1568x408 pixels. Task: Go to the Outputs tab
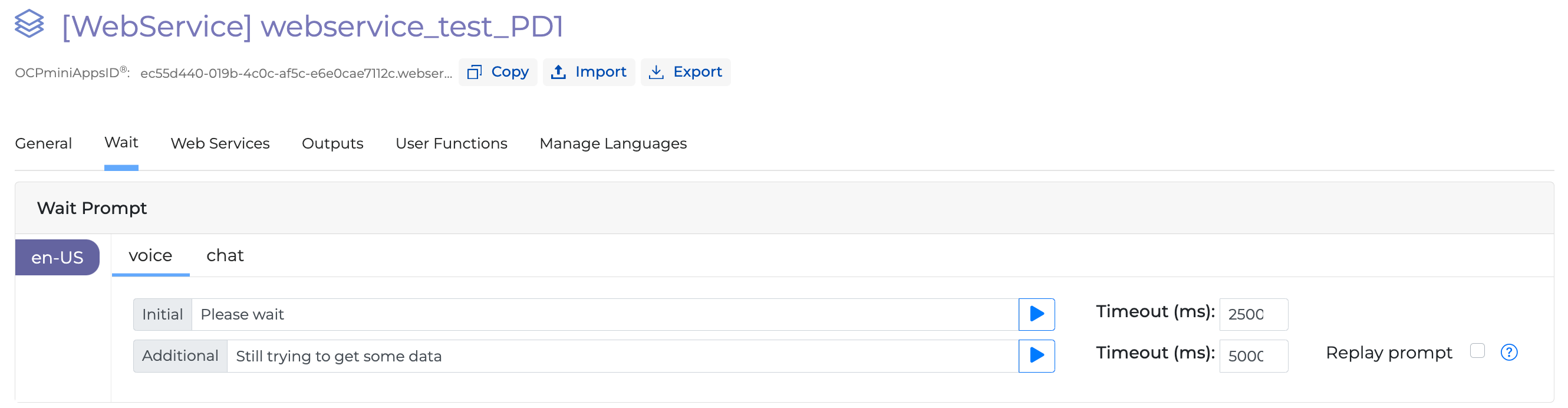click(x=332, y=143)
